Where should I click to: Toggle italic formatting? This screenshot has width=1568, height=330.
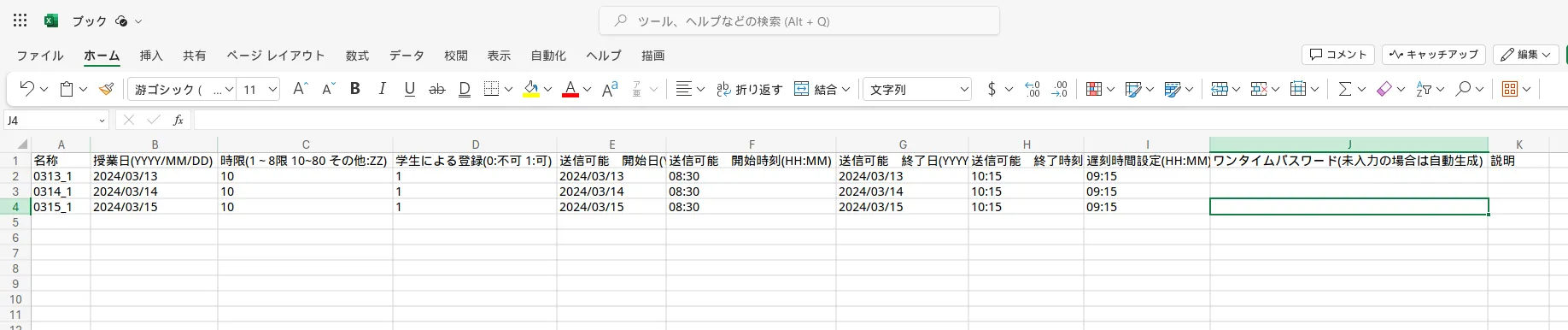point(382,89)
